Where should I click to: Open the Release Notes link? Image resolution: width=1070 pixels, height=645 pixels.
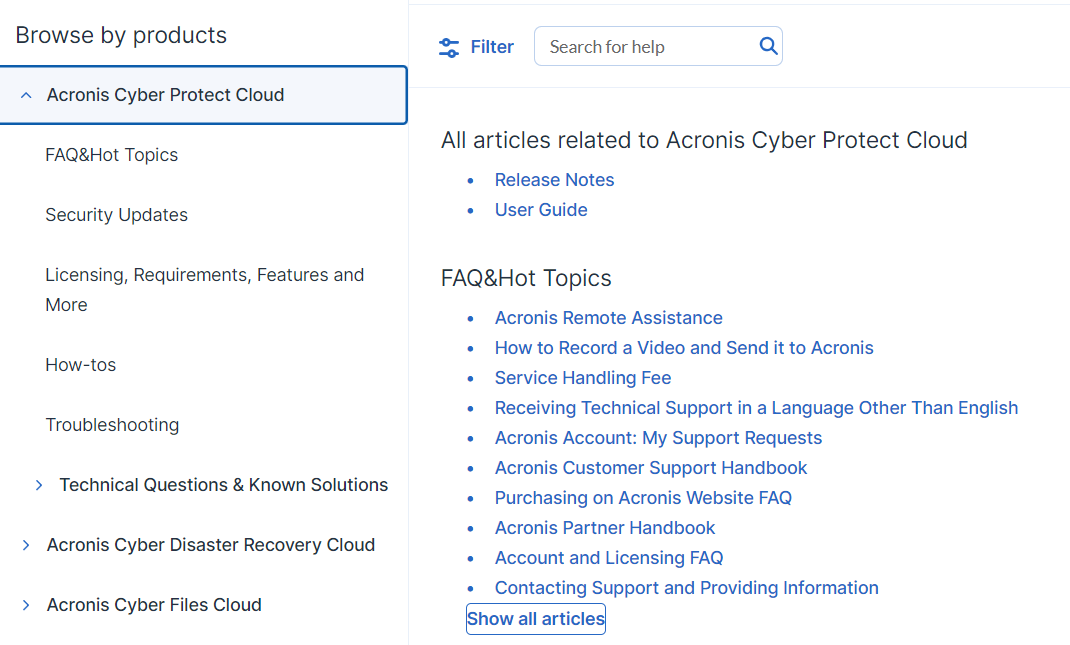click(554, 180)
